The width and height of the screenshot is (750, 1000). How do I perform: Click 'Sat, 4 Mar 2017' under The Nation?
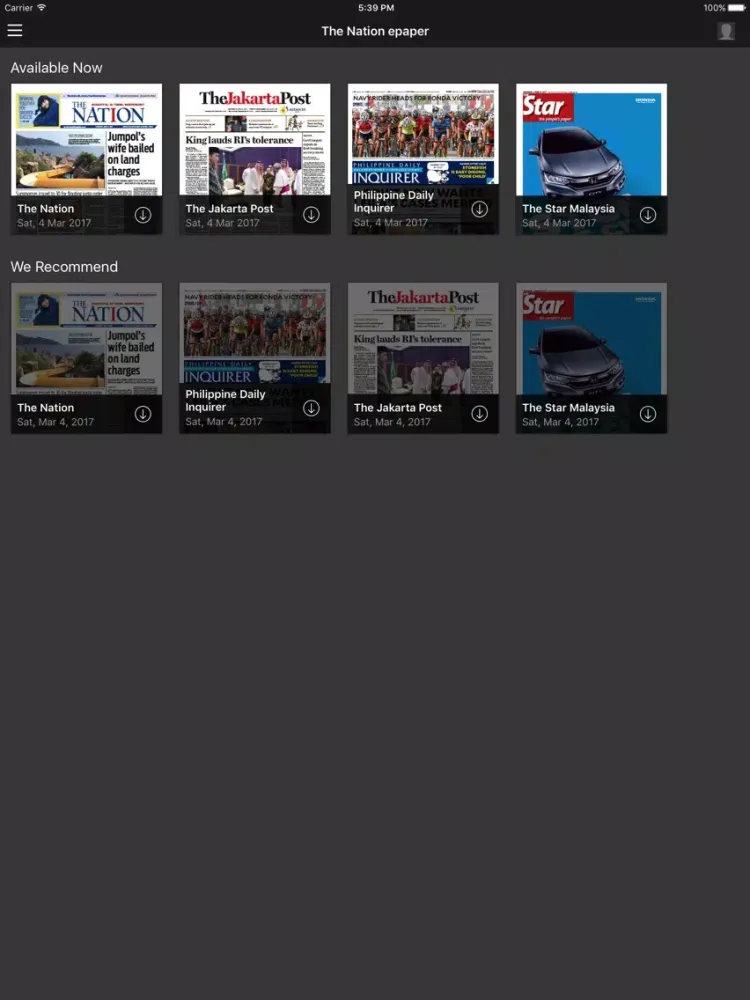coord(54,223)
